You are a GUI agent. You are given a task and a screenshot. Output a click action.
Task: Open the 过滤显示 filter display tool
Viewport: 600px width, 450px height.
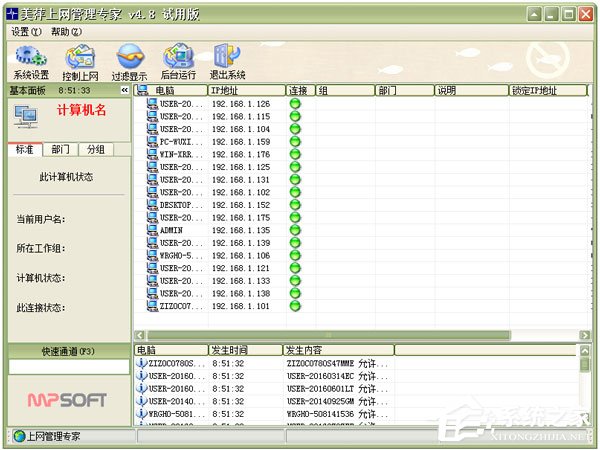129,61
